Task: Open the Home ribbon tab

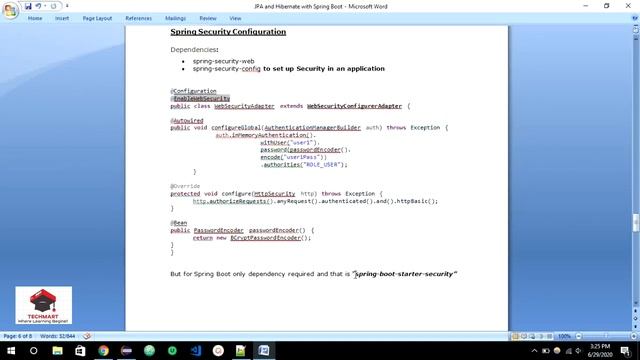Action: pos(35,18)
